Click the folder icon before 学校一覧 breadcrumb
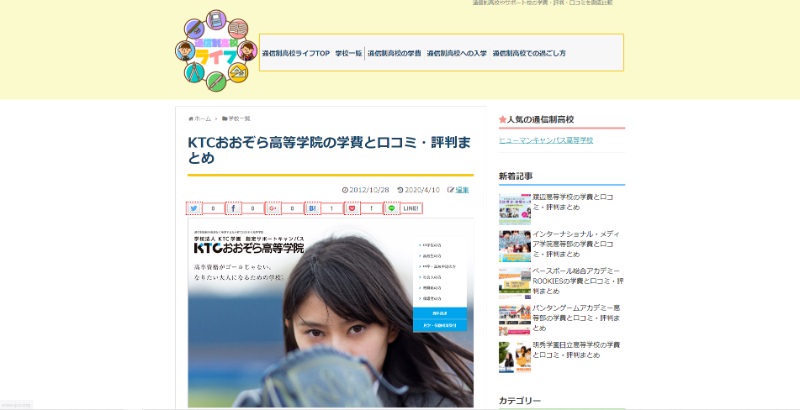Viewport: 800px width, 410px height. click(x=224, y=119)
